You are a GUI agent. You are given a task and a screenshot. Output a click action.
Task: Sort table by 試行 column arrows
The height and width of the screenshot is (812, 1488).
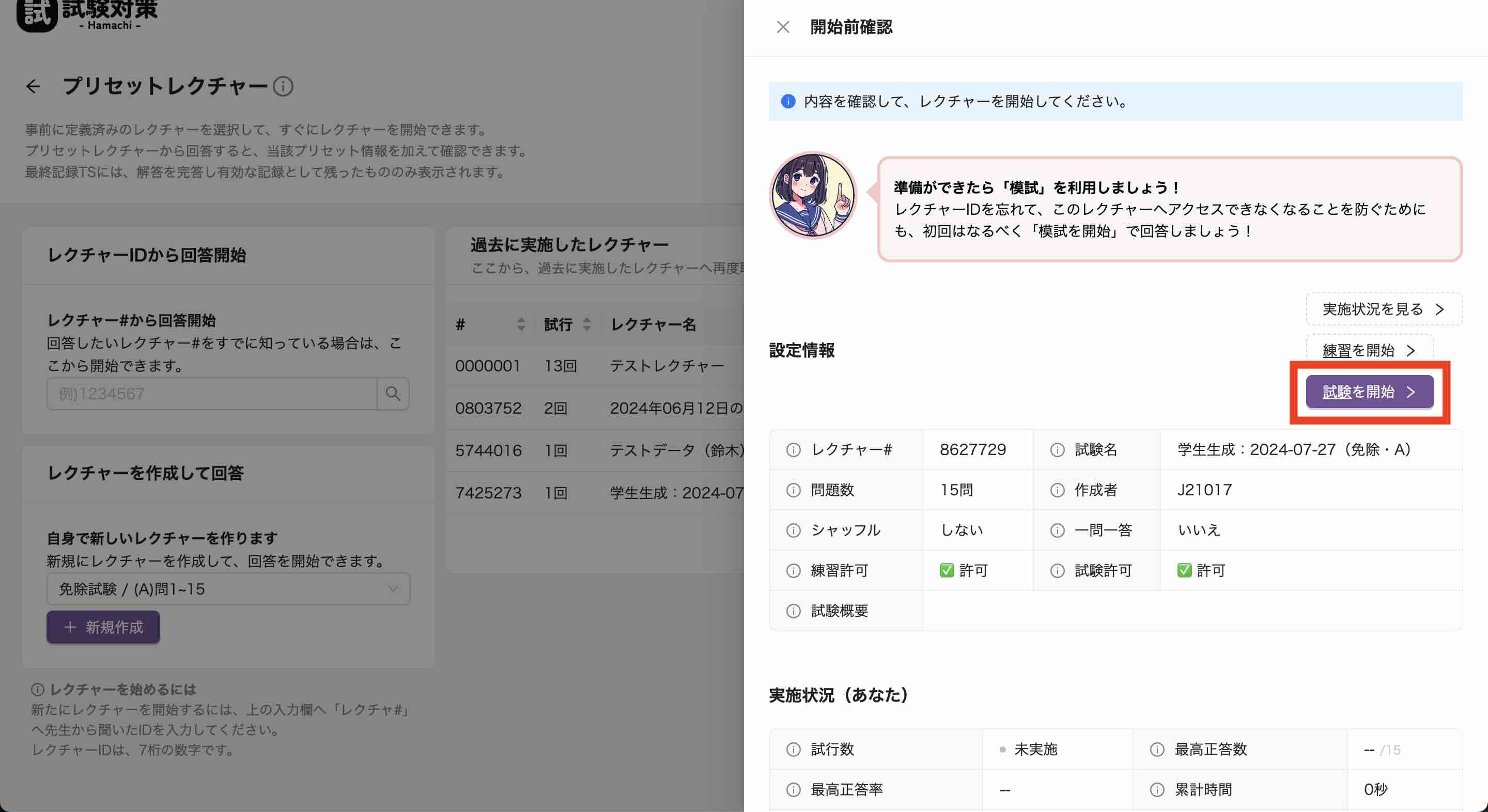[587, 324]
